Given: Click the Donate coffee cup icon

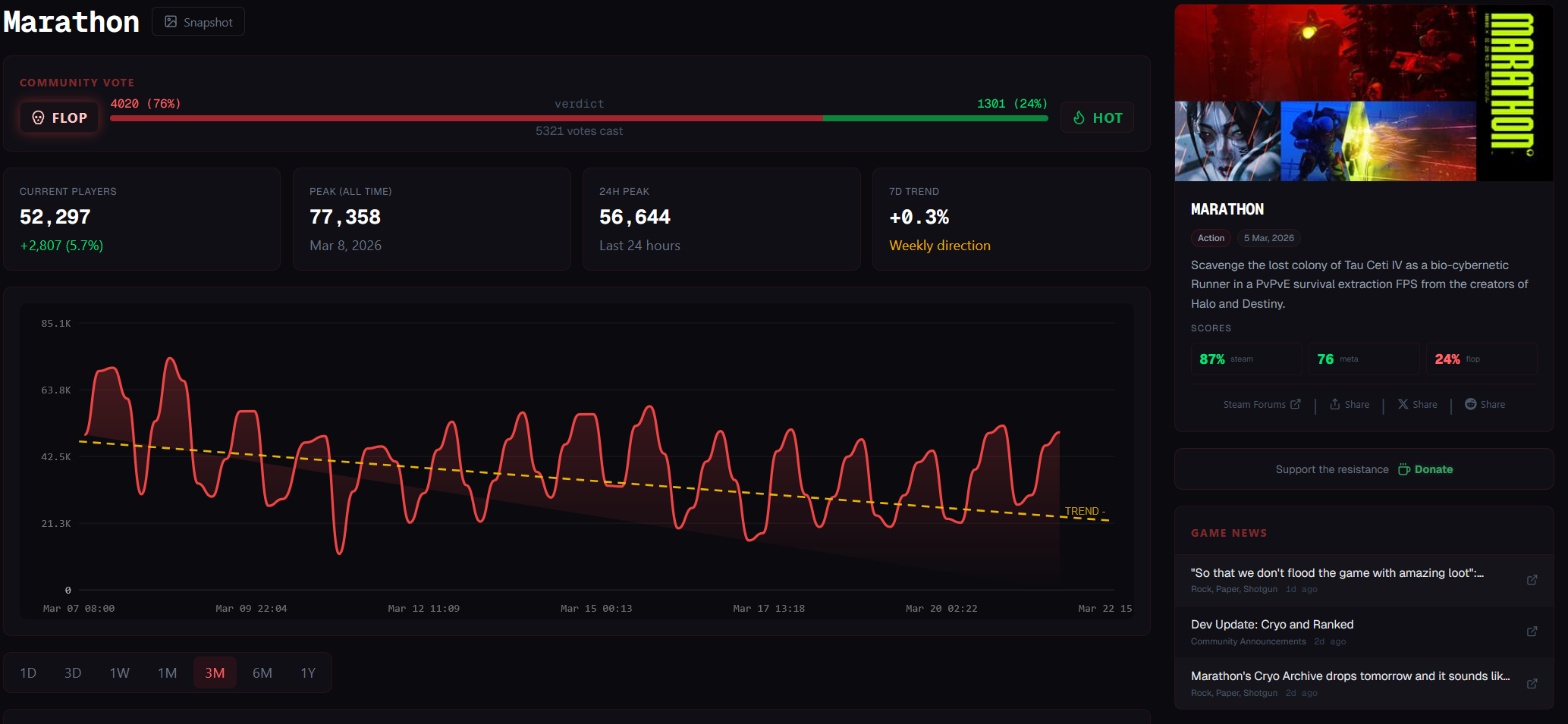Looking at the screenshot, I should [1404, 469].
